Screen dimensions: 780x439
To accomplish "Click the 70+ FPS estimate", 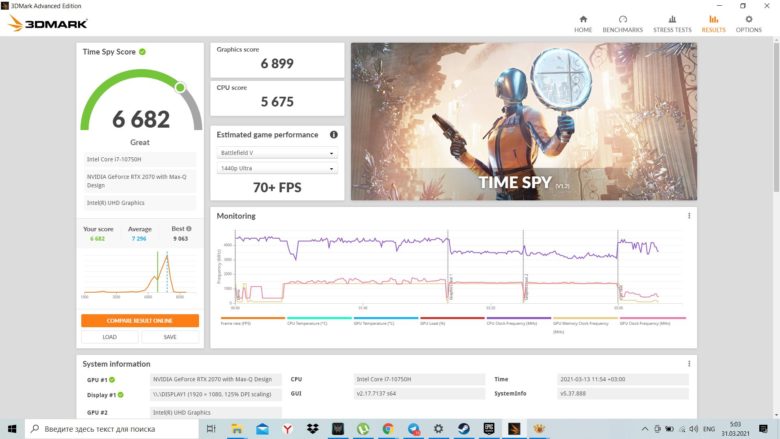I will 277,187.
